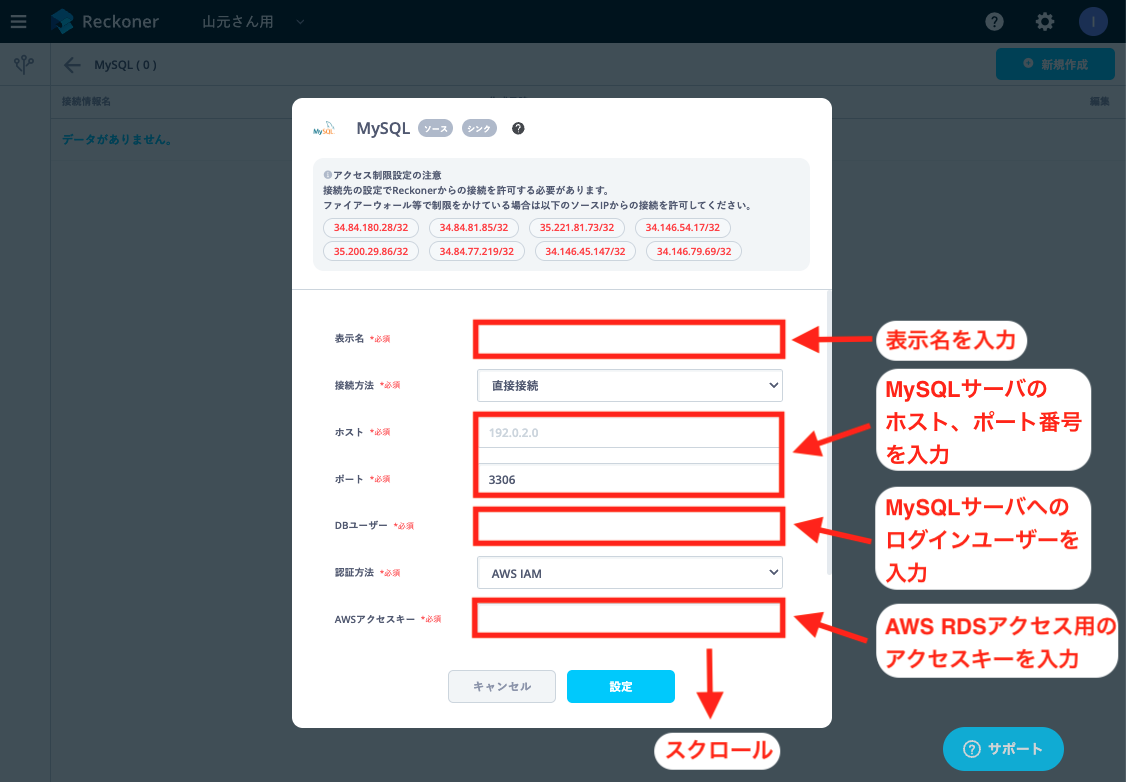Click the 新規作成 button
The image size is (1126, 782).
(1055, 65)
